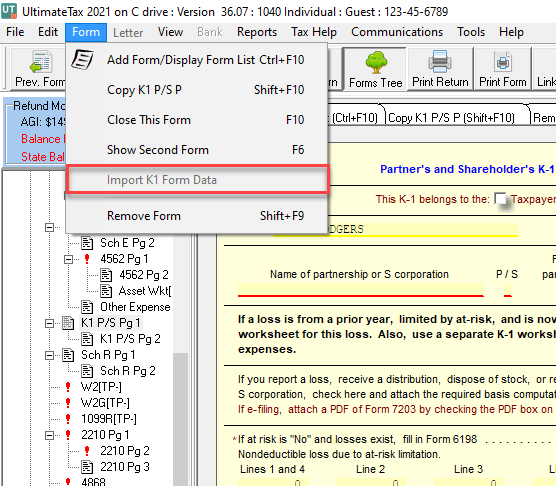This screenshot has height=486, width=556.
Task: Click the red error icon beside W2[TP-]
Action: pos(68,386)
